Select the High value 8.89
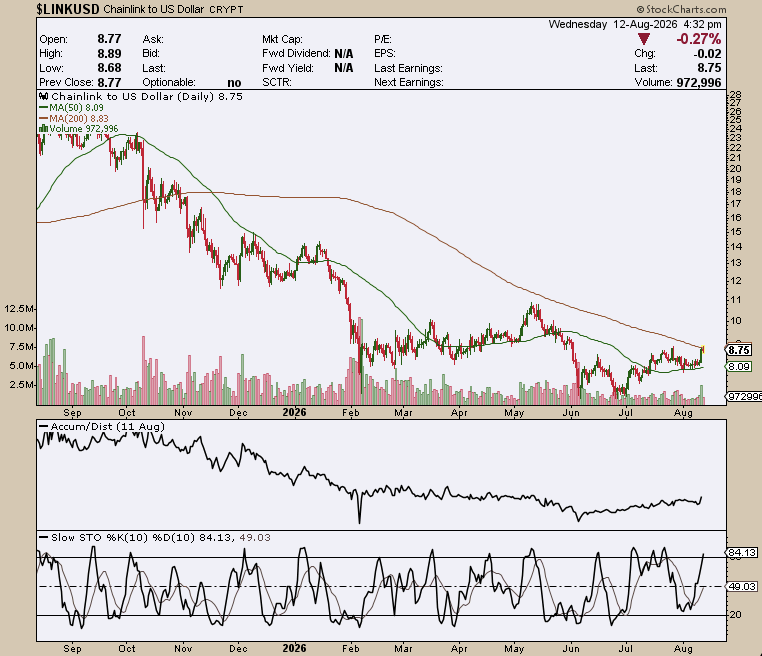Viewport: 762px width, 656px height. [x=109, y=53]
